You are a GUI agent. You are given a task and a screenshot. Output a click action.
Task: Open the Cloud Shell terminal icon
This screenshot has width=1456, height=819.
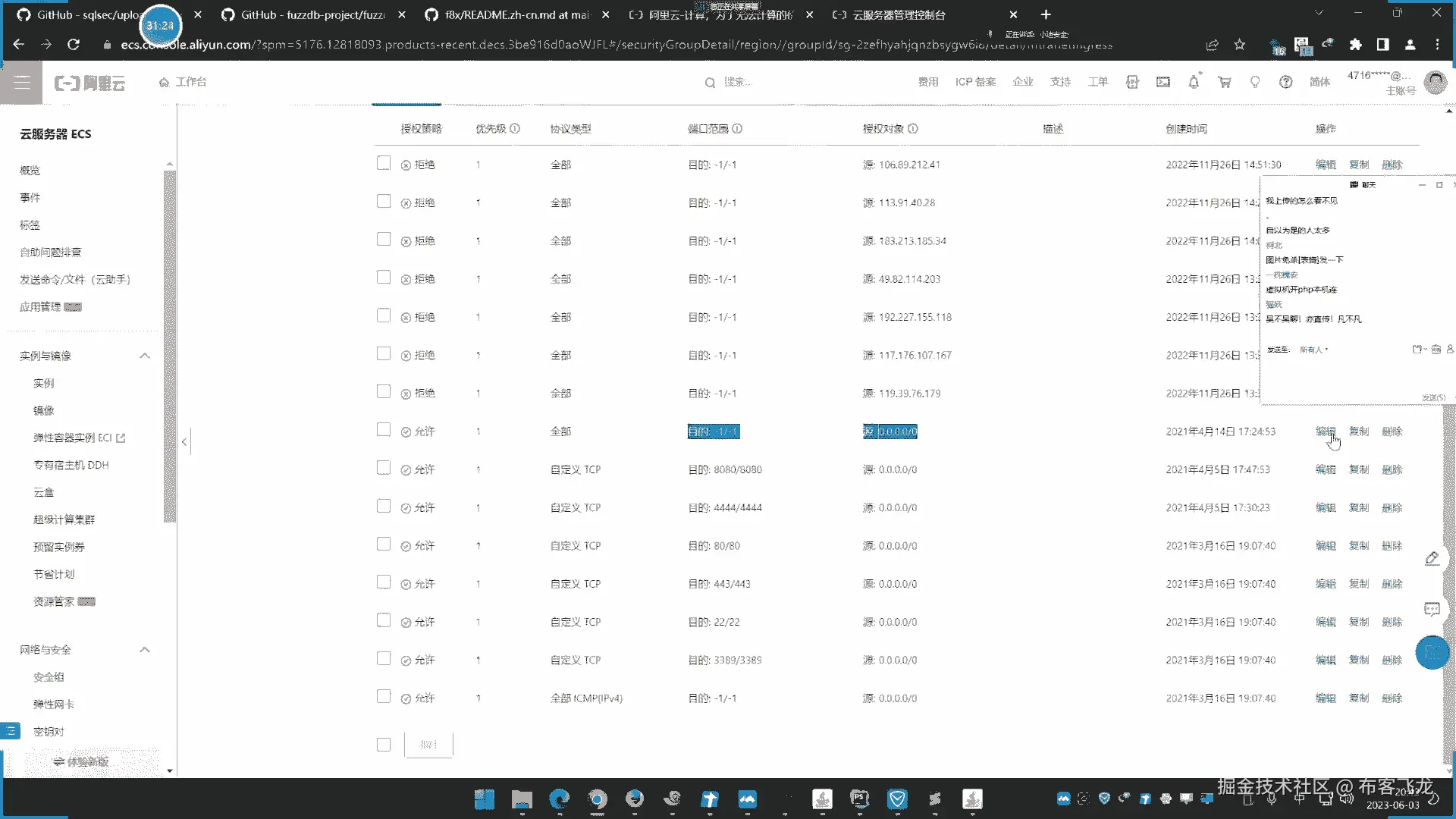click(1163, 82)
